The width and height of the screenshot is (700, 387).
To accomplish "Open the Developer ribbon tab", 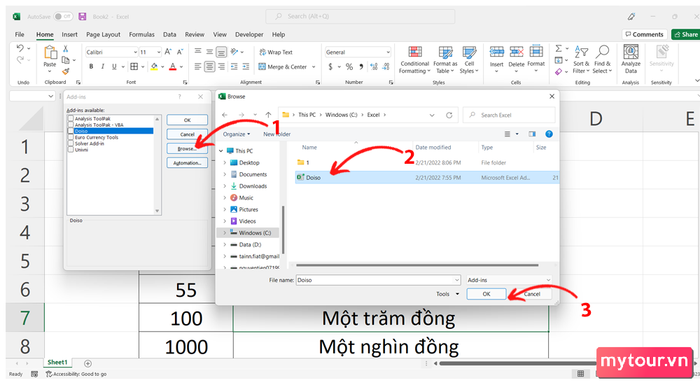I will coord(249,34).
